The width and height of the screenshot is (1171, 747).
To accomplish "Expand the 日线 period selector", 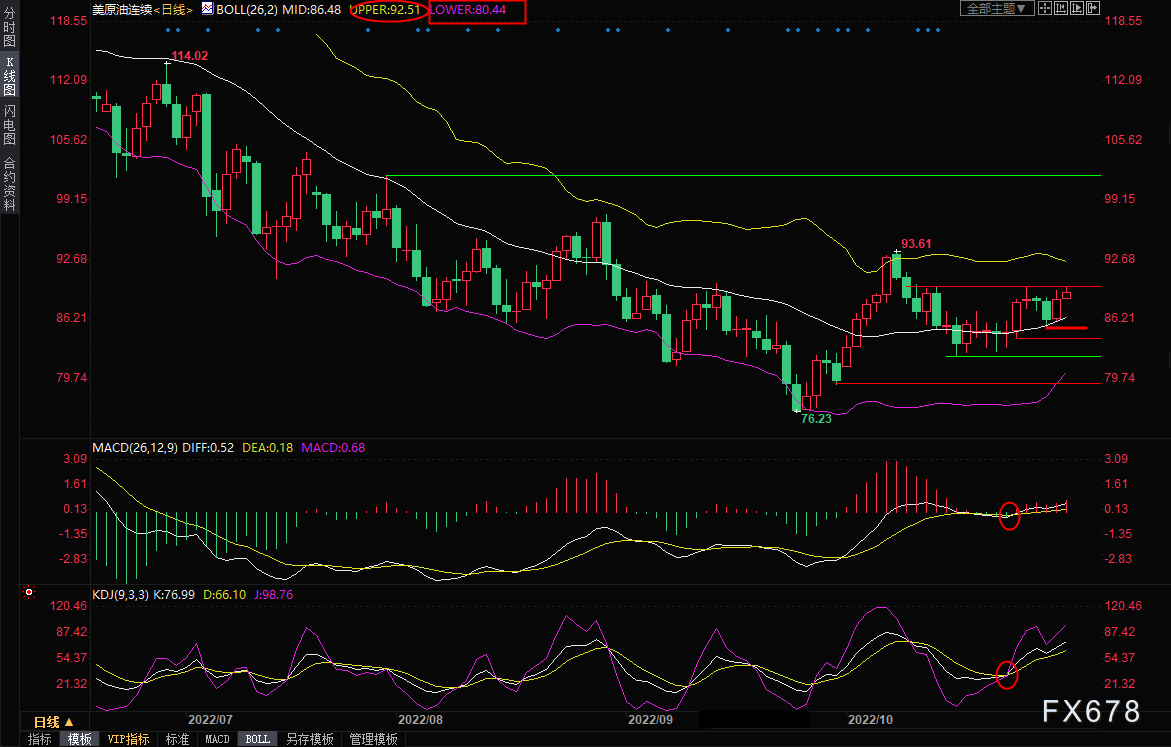I will 52,722.
